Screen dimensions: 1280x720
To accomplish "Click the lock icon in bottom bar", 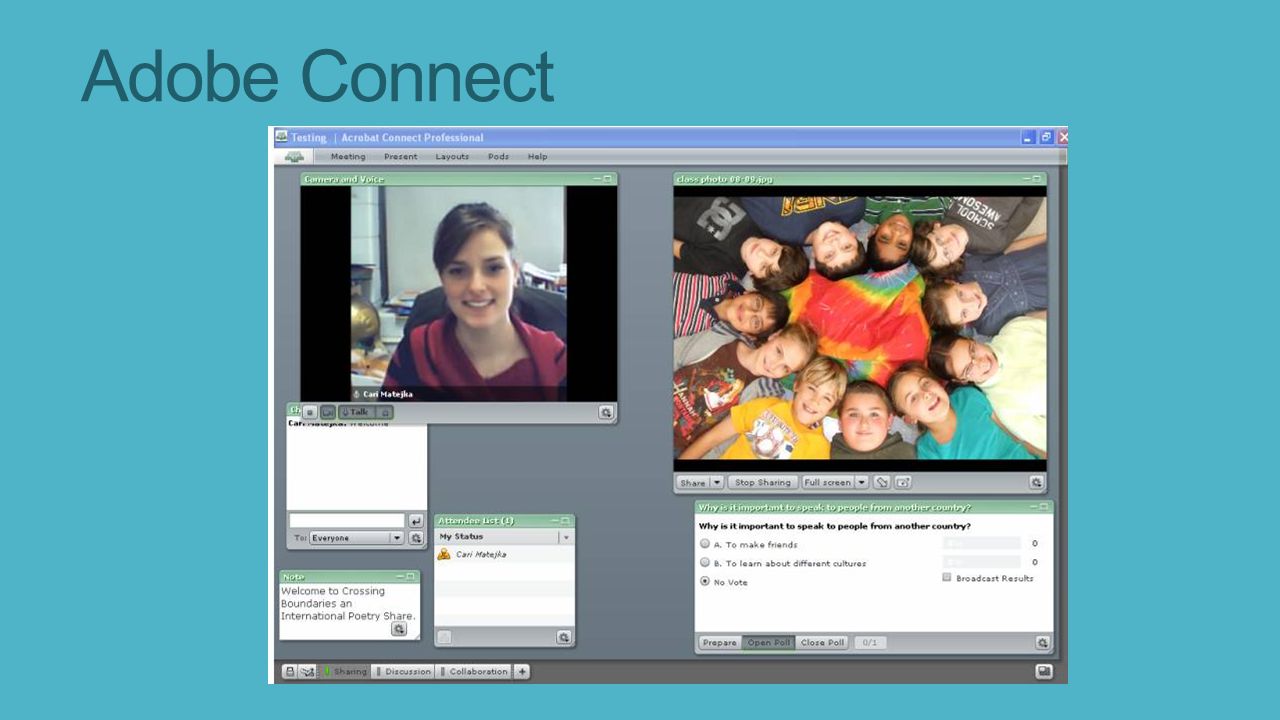I will click(290, 672).
